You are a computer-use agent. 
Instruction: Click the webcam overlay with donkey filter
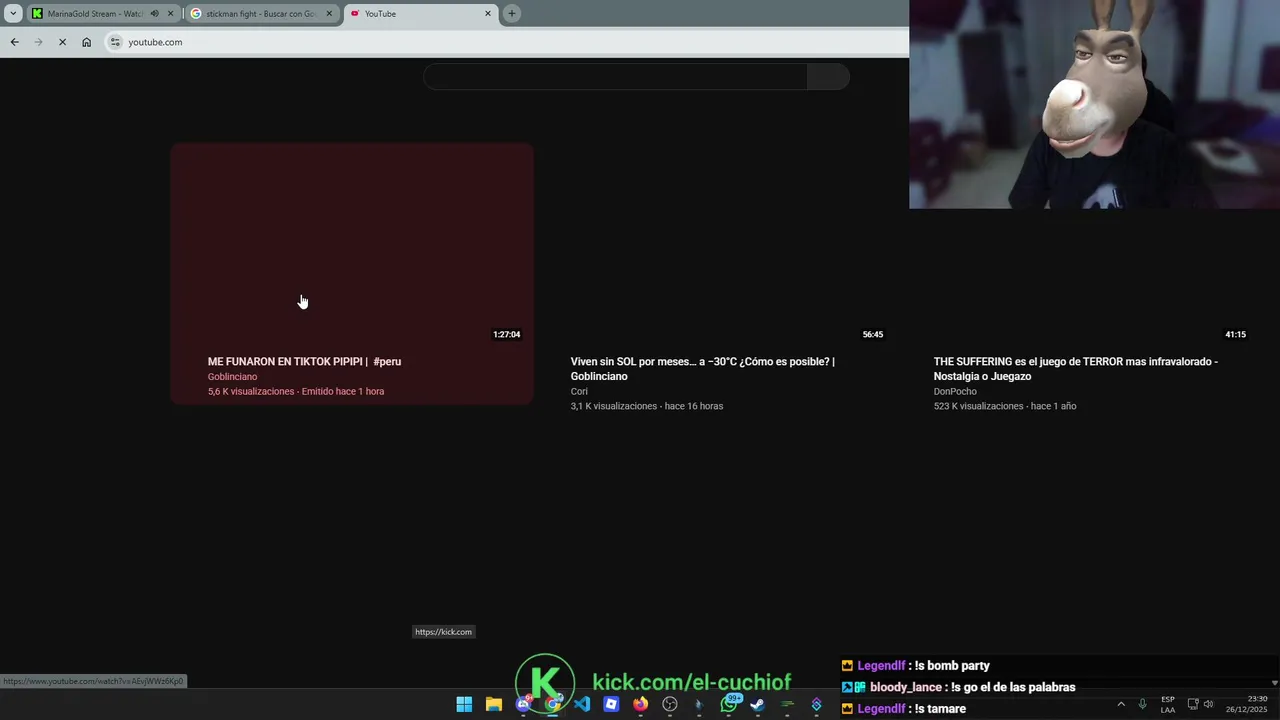(1094, 104)
